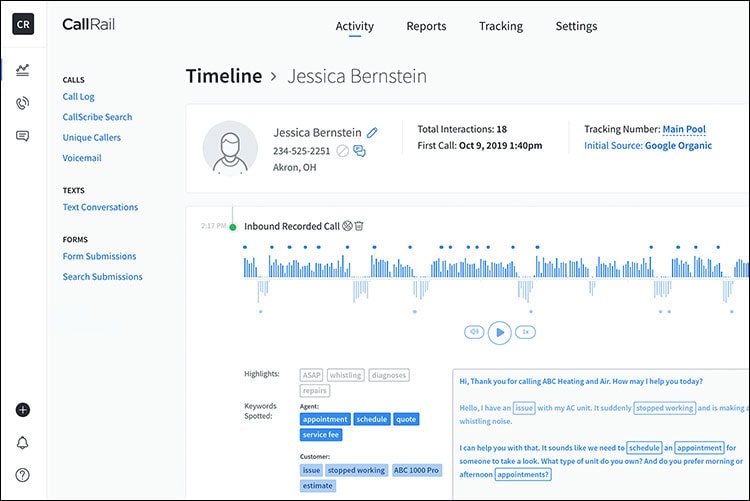Click the CR logo badge
Screen dimensions: 750x501
click(x=23, y=24)
